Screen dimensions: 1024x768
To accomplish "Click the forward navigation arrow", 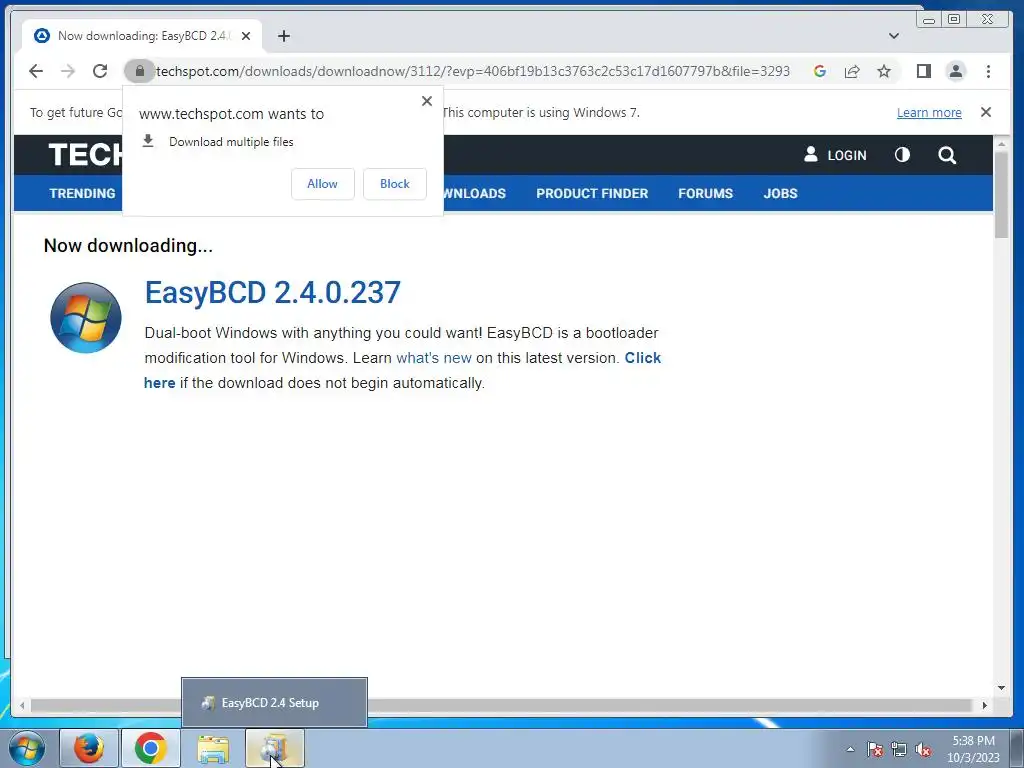I will (68, 71).
